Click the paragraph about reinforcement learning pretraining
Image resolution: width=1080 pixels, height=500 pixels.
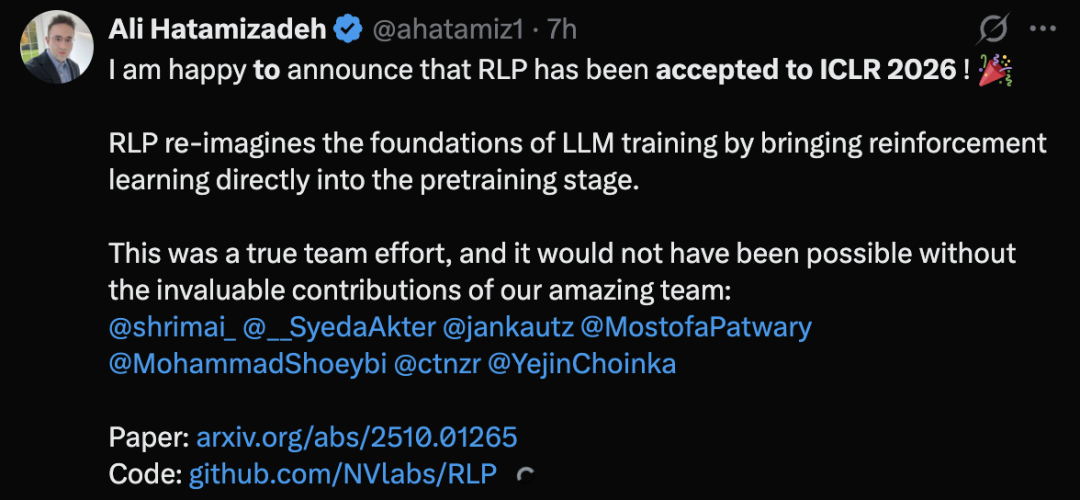click(x=577, y=162)
